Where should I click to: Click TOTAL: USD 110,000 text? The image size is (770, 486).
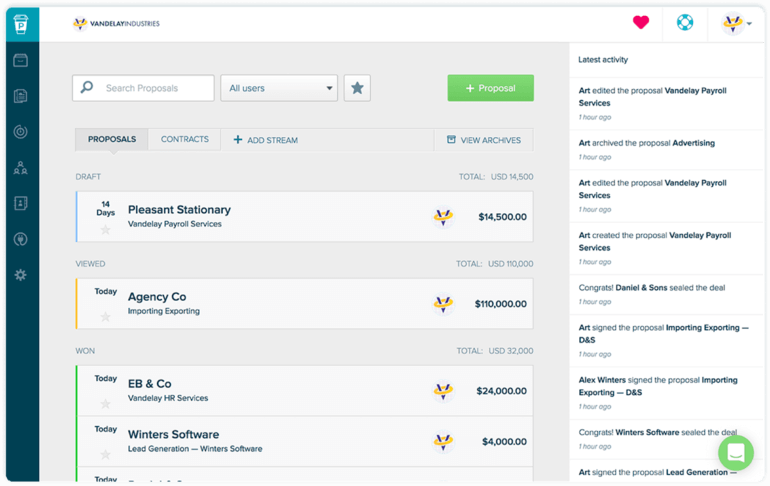[x=495, y=264]
